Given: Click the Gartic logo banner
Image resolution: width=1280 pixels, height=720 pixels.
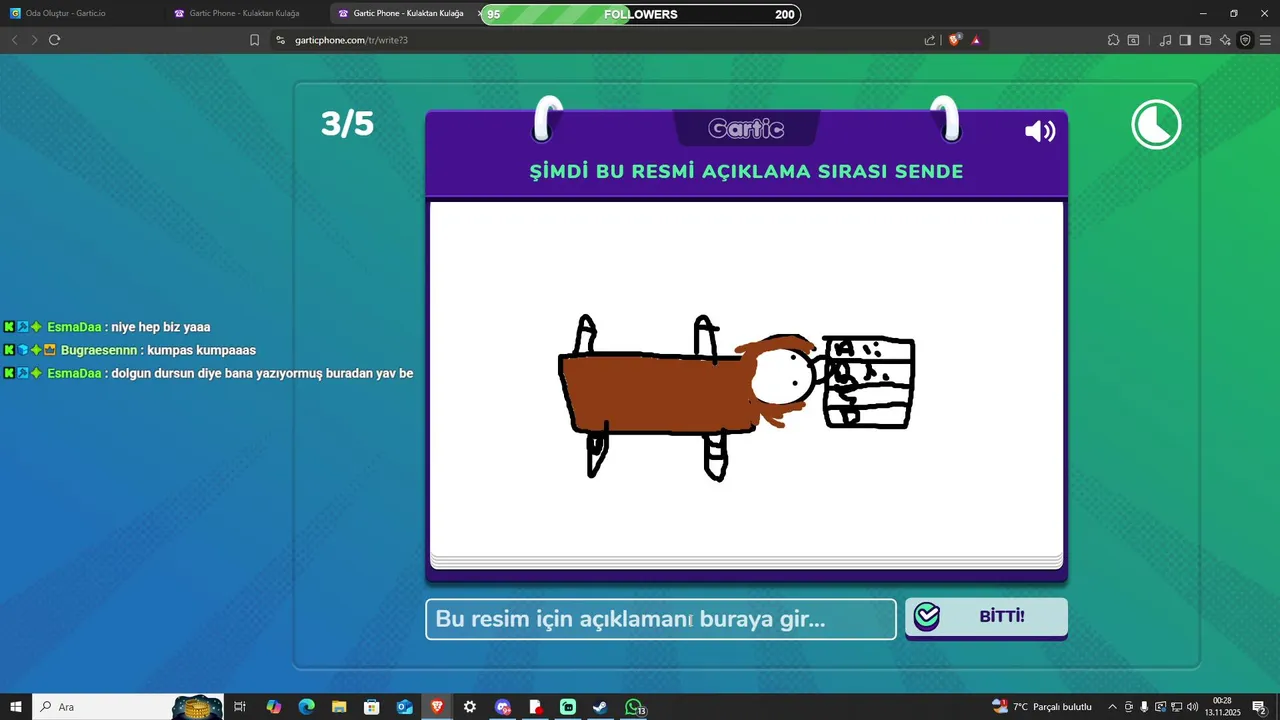Looking at the screenshot, I should [x=746, y=128].
